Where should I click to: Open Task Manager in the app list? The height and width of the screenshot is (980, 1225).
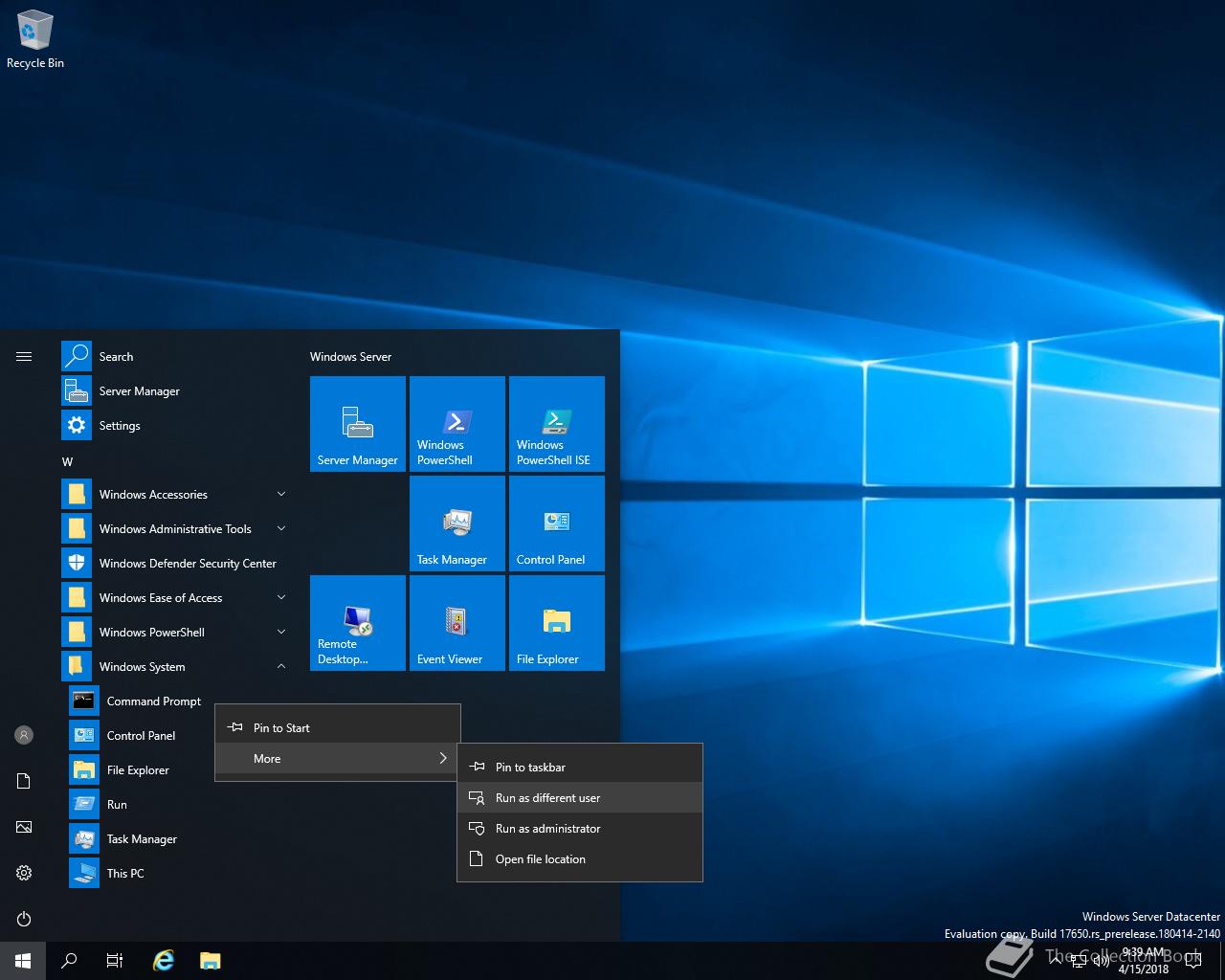180,838
